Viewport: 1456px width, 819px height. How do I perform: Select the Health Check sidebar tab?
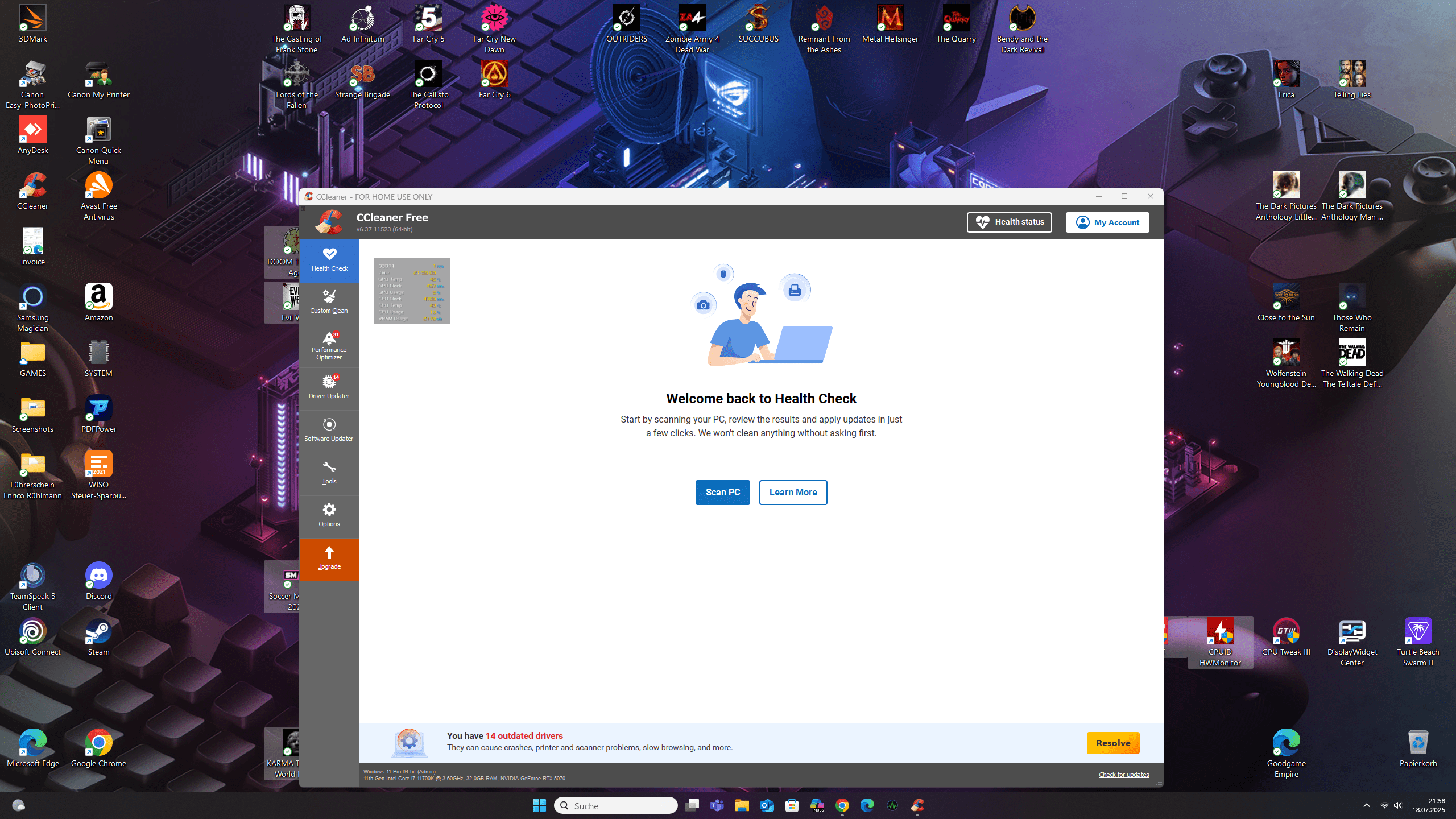click(329, 260)
